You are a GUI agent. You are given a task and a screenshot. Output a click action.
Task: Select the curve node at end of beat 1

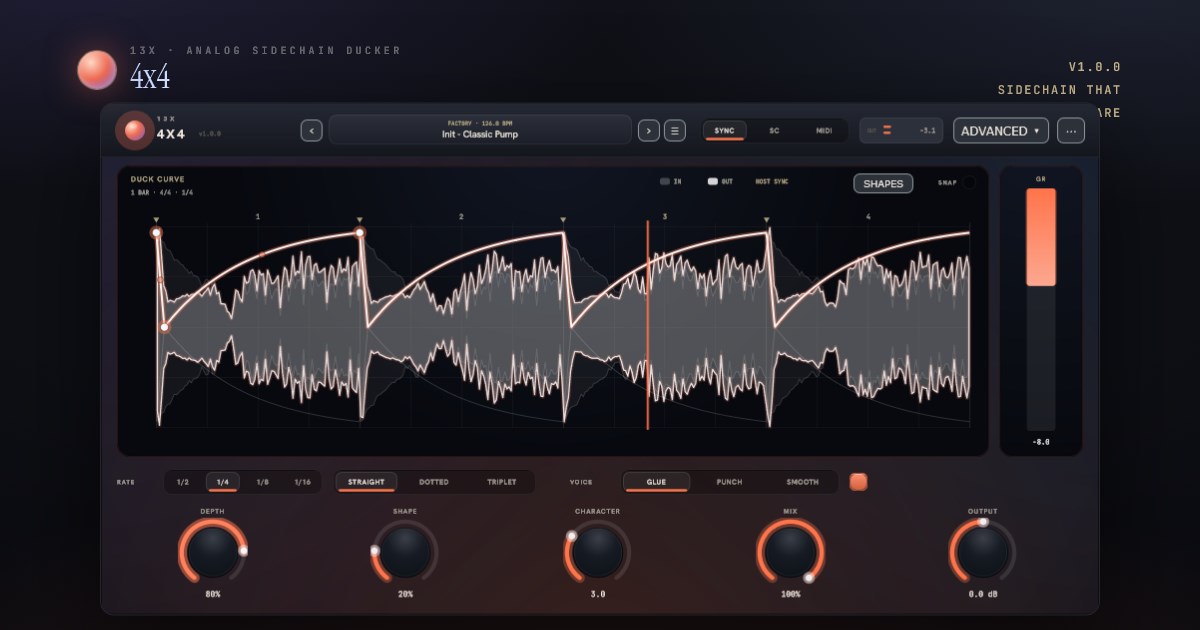360,233
